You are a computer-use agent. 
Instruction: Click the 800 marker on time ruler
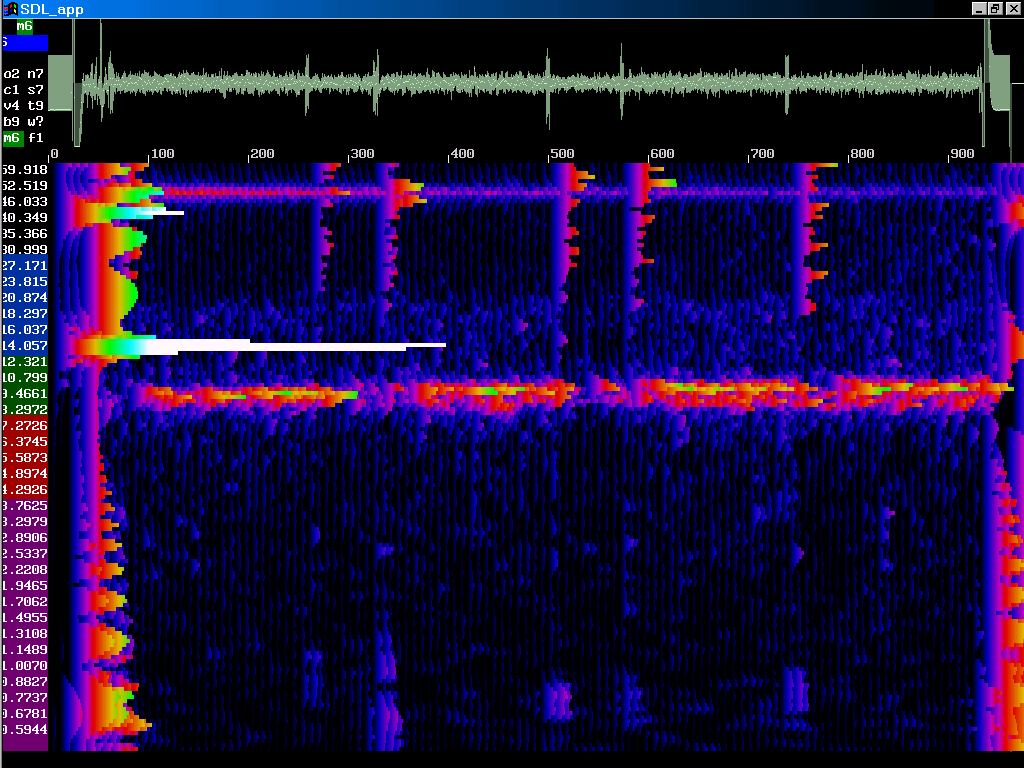tap(860, 154)
